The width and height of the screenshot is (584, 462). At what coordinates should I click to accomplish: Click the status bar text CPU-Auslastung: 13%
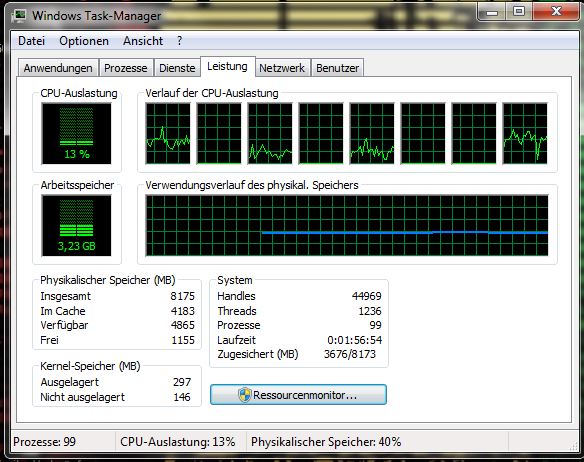click(x=177, y=442)
